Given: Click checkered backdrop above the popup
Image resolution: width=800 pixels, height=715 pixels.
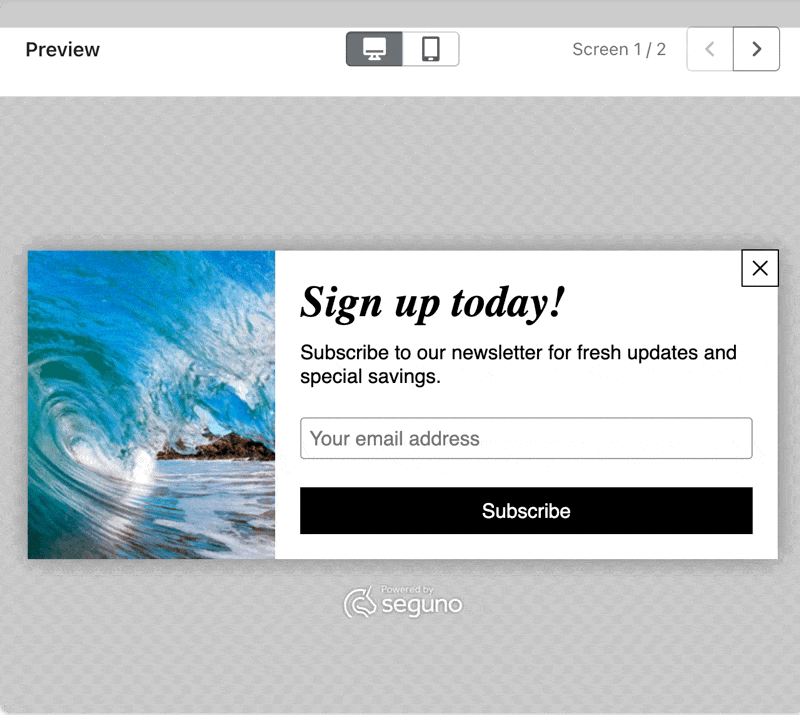Looking at the screenshot, I should tap(400, 168).
